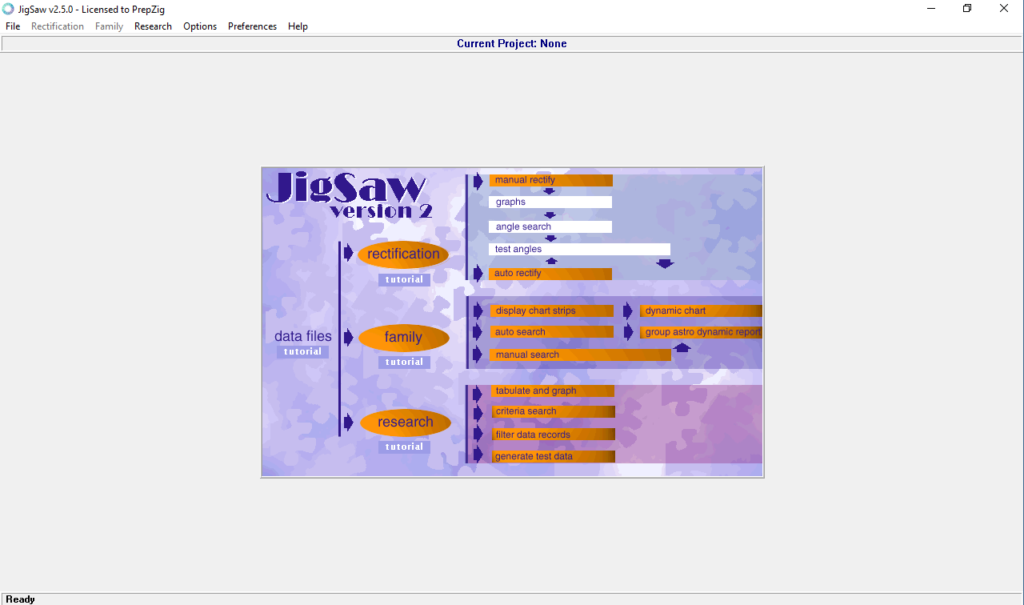Open the Research menu
Viewport: 1024px width, 605px height.
pyautogui.click(x=153, y=26)
